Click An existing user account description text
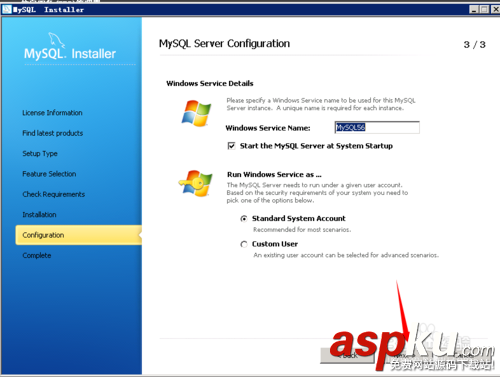Viewport: 500px width, 377px height. (x=346, y=255)
